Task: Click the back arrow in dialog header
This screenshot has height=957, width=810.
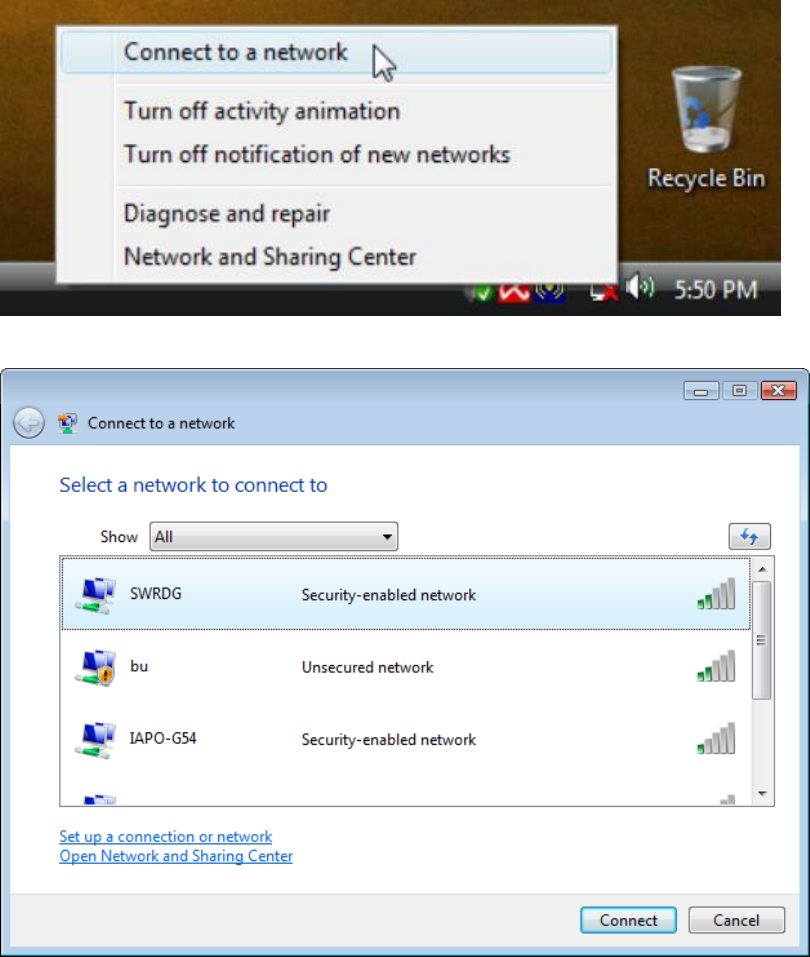Action: (29, 422)
